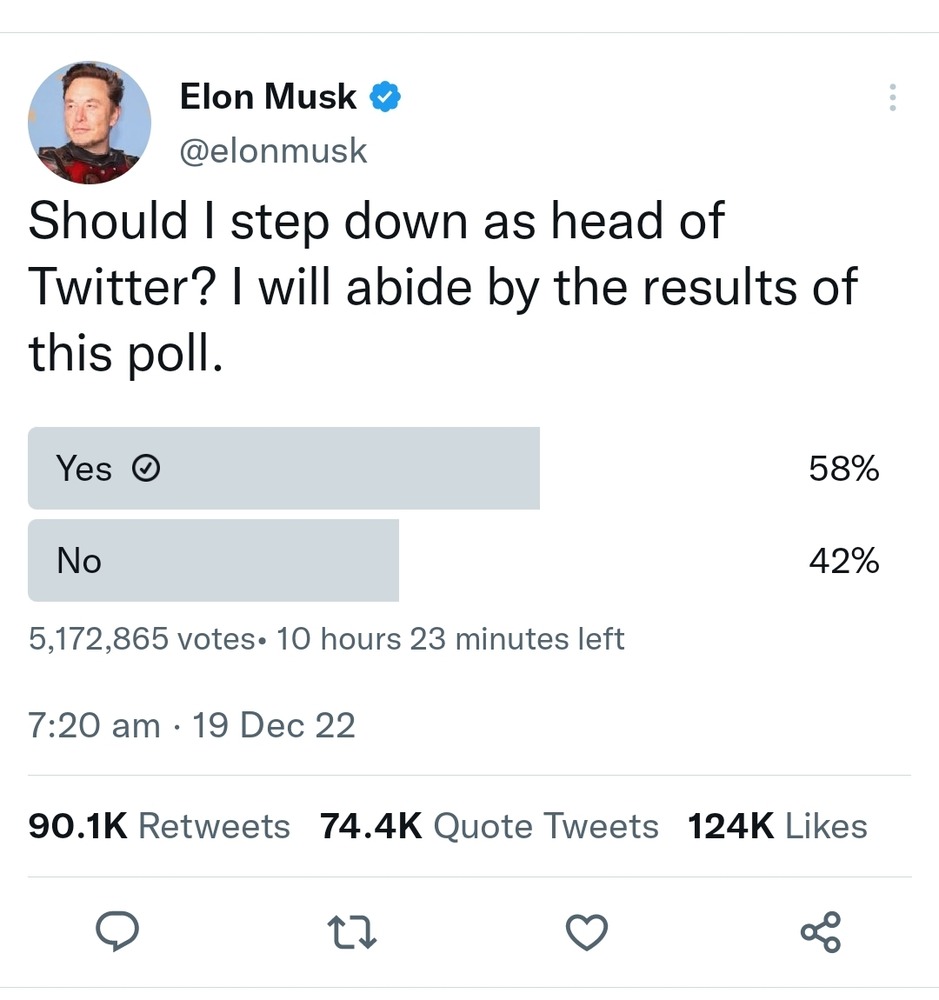Open the @elonmusk handle link
This screenshot has width=939, height=1000.
273,151
